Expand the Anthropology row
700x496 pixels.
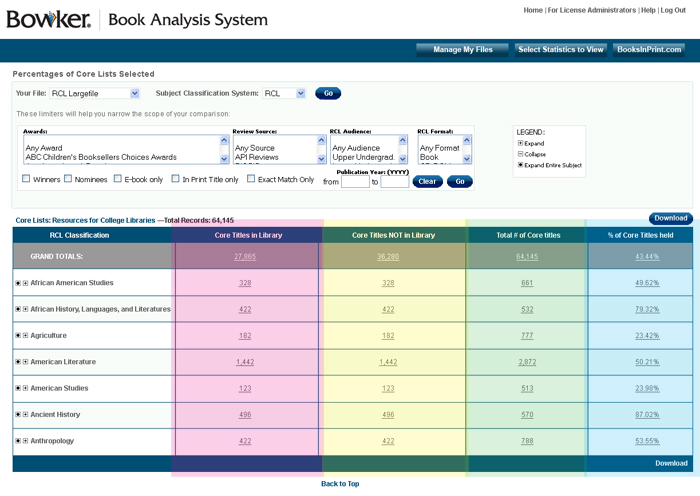tap(25, 441)
